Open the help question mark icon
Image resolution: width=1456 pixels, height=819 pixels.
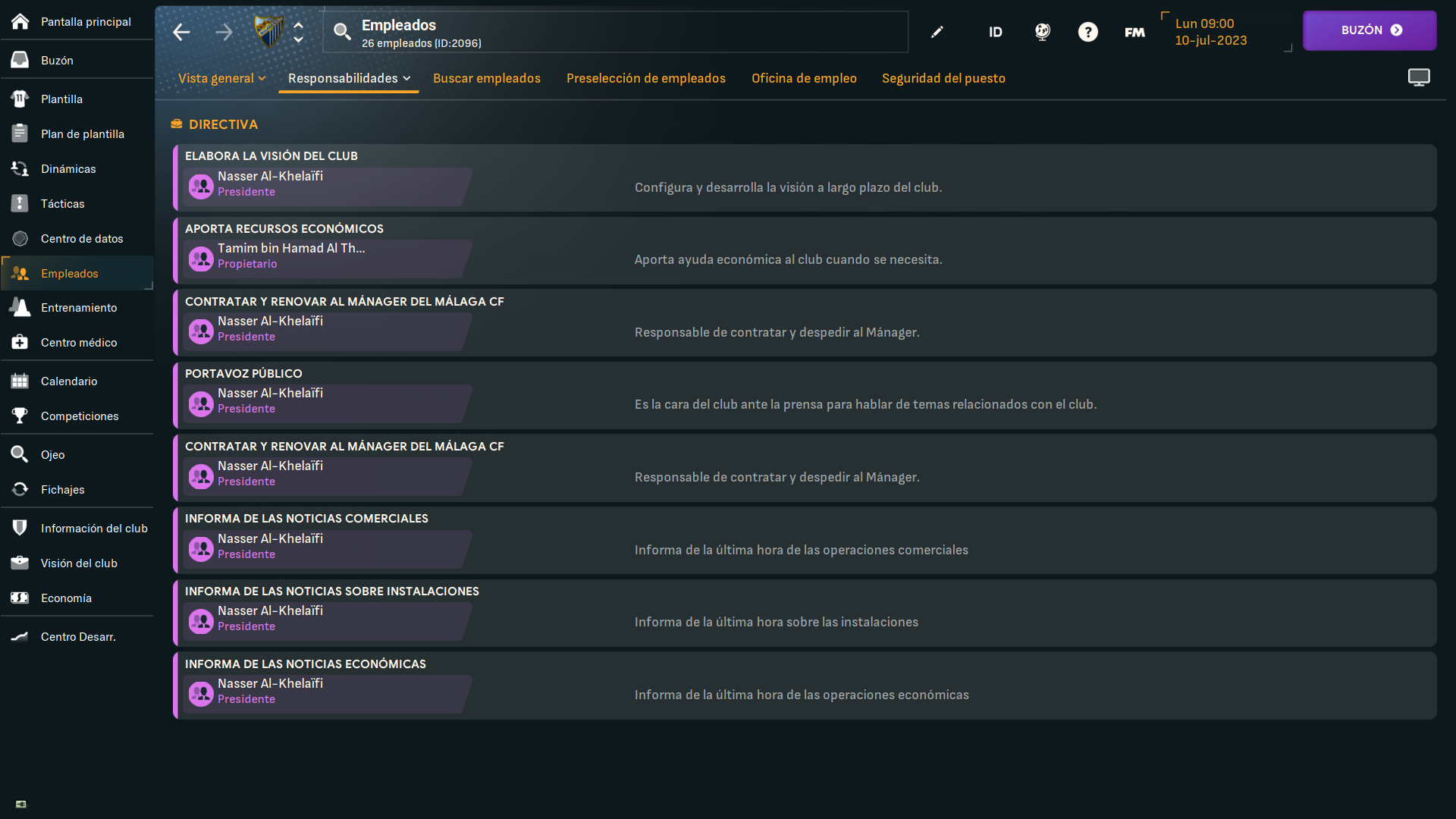[x=1088, y=32]
